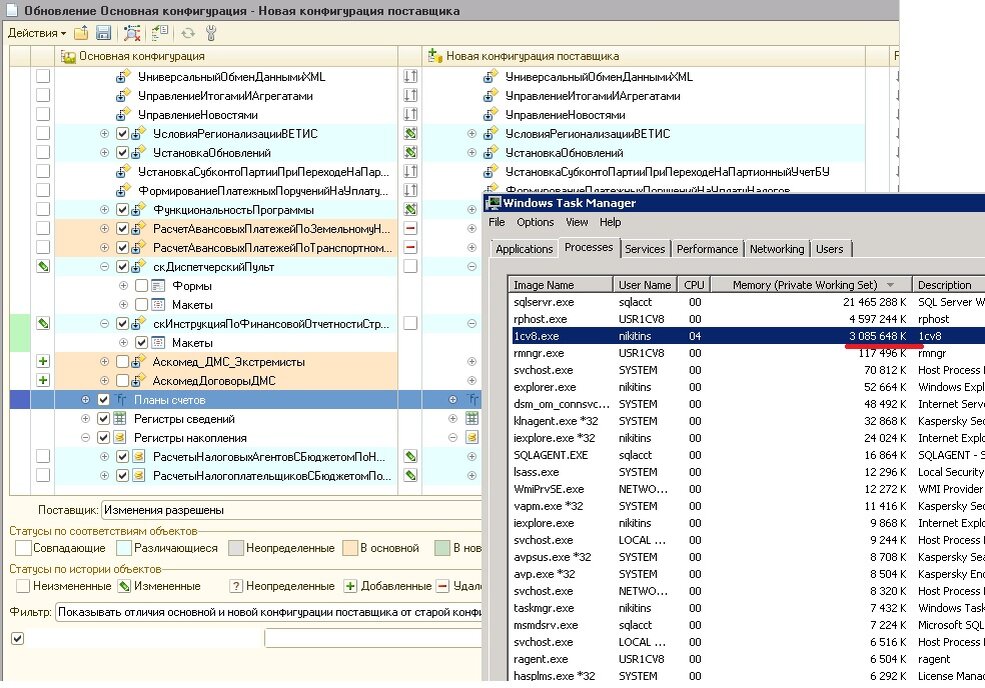The image size is (985, 688).
Task: Click green pencil status icon beside скДиспетчерскийПульт
Action: tap(43, 266)
